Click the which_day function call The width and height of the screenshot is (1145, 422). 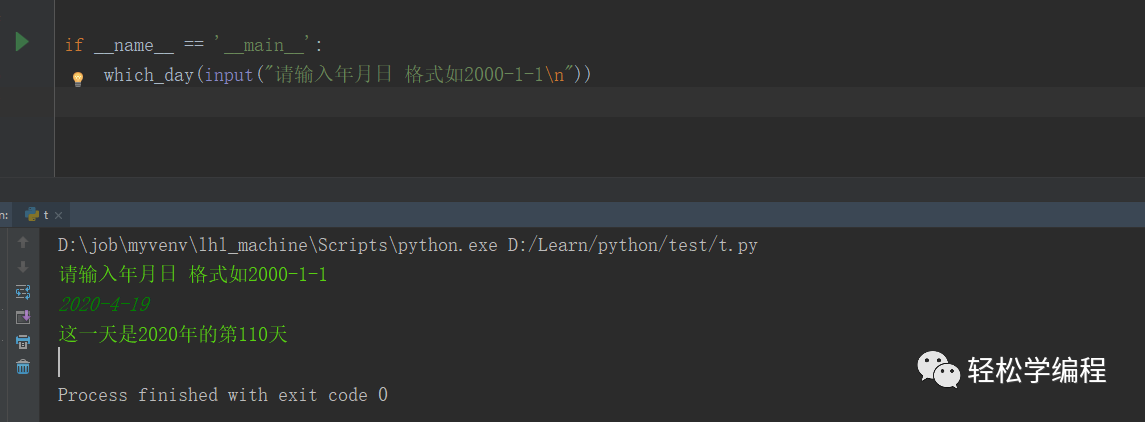click(x=148, y=76)
